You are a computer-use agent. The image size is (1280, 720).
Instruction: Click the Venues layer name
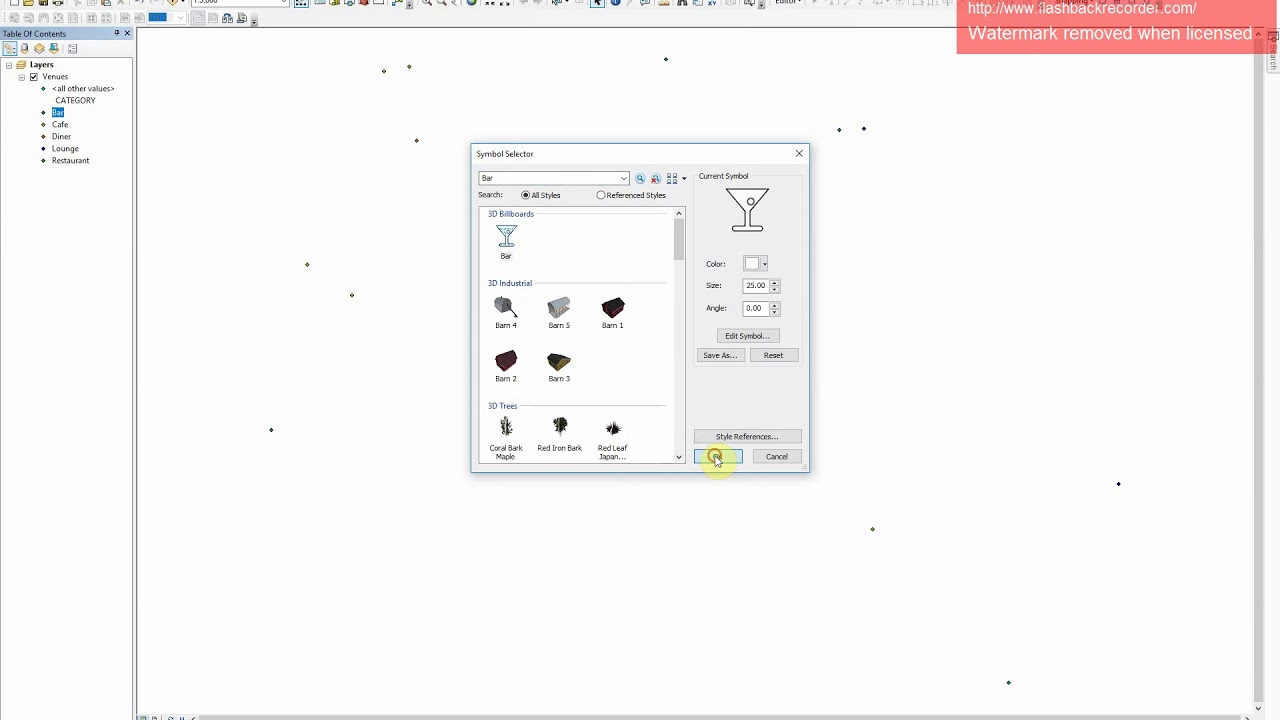[x=55, y=77]
